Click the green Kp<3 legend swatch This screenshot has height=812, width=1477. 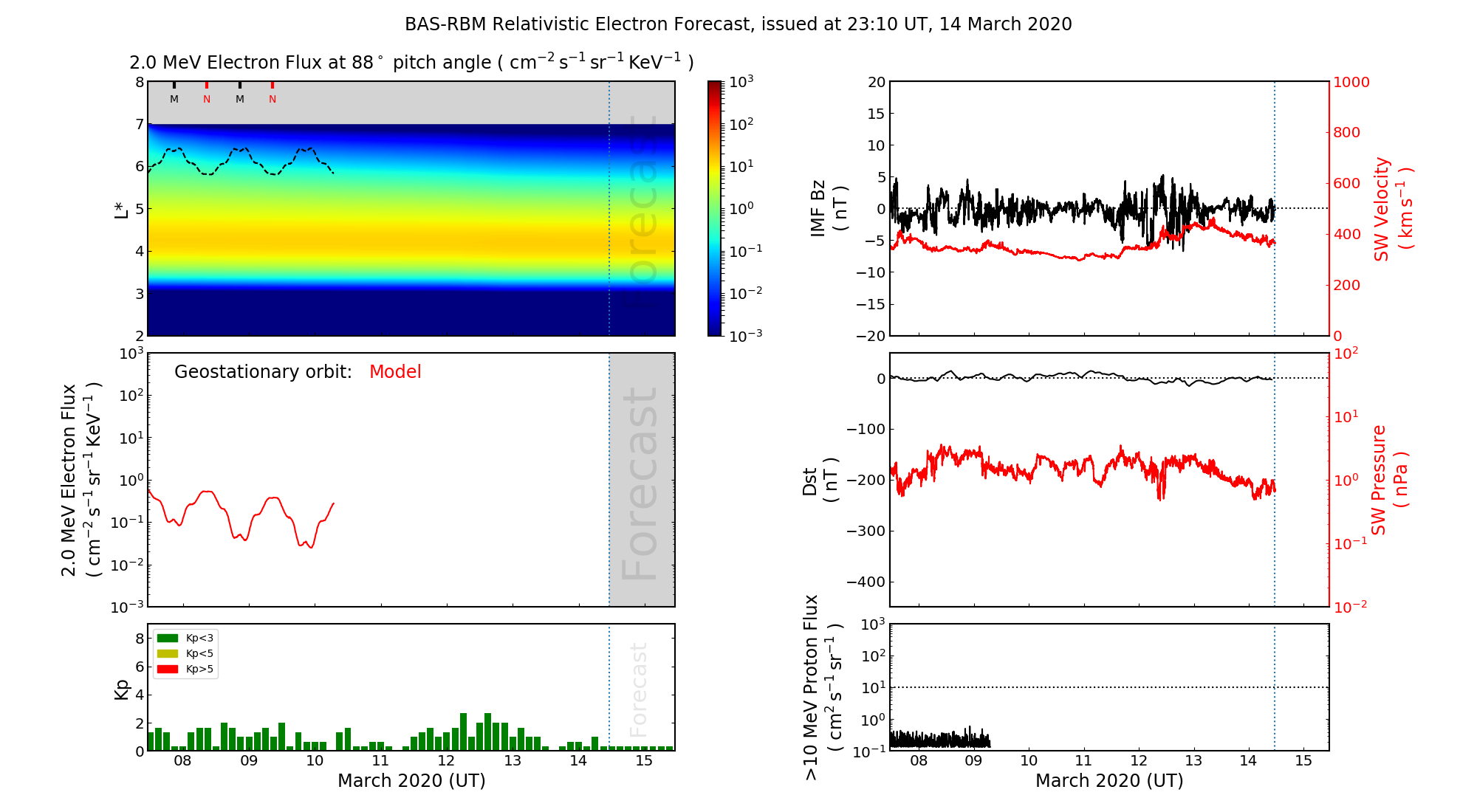tap(168, 638)
